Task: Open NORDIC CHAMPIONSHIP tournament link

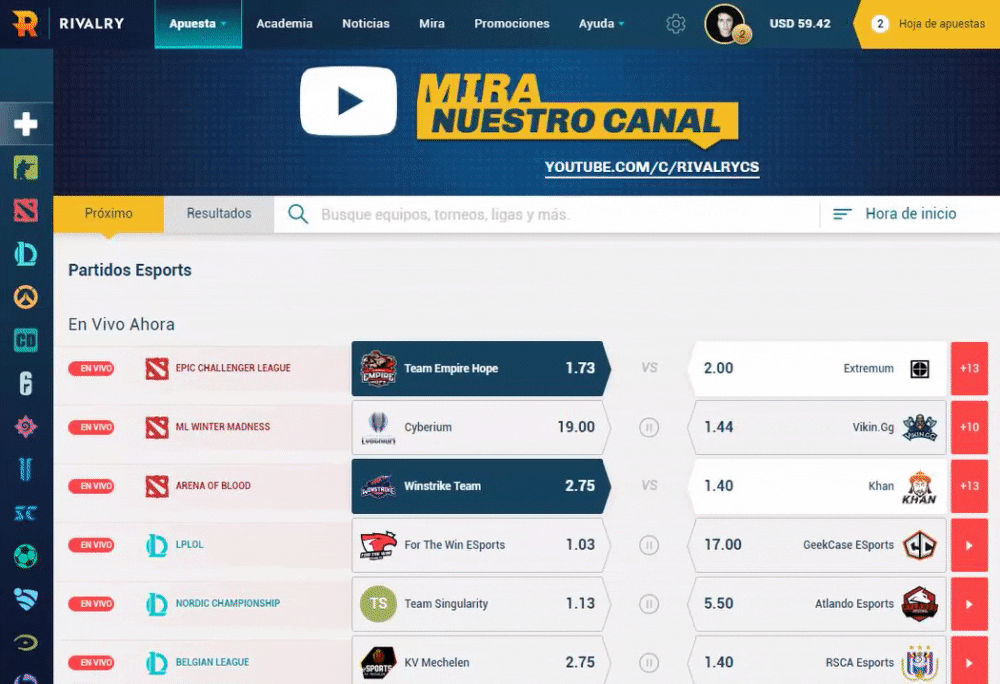Action: 228,604
